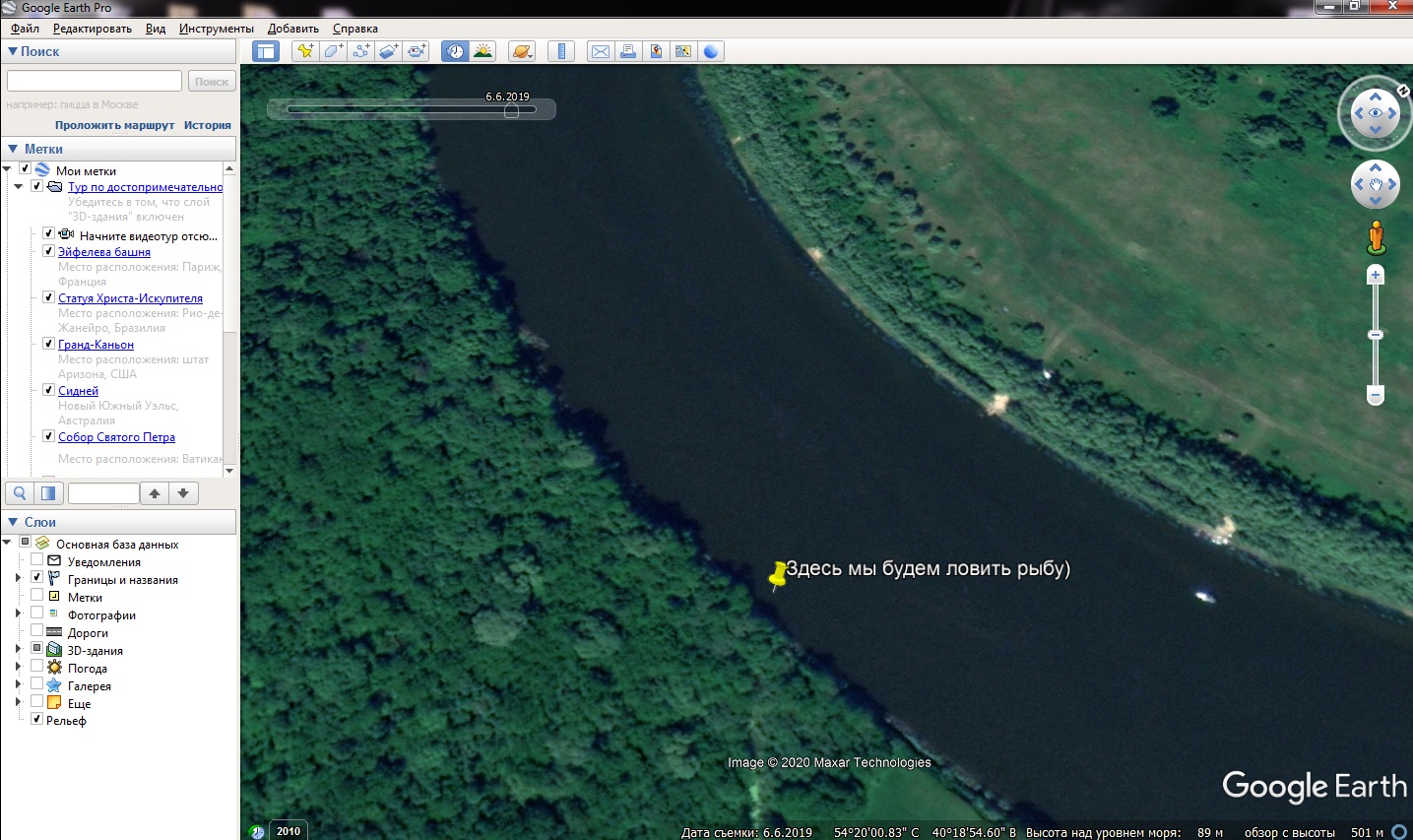Add a placemark with the pushpin tool
This screenshot has width=1413, height=840.
click(305, 51)
